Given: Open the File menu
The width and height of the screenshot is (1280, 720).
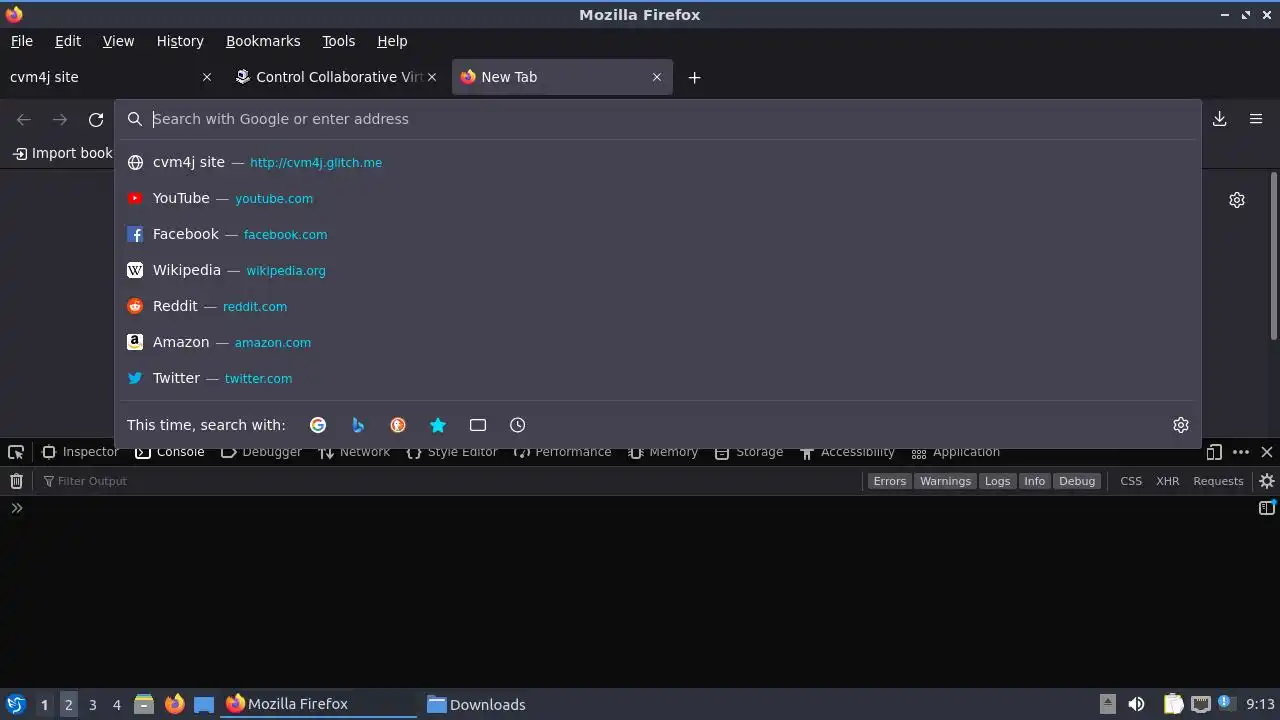Looking at the screenshot, I should click(21, 41).
